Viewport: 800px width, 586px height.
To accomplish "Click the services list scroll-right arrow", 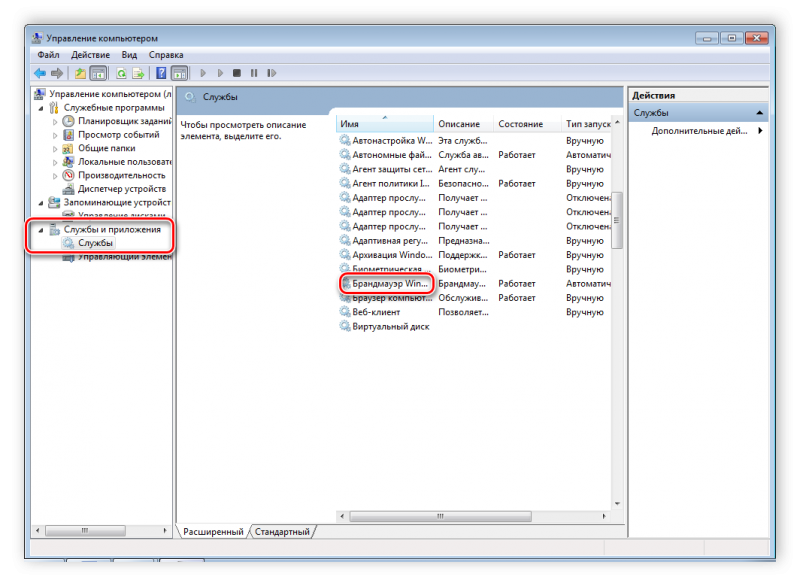I will tap(604, 517).
